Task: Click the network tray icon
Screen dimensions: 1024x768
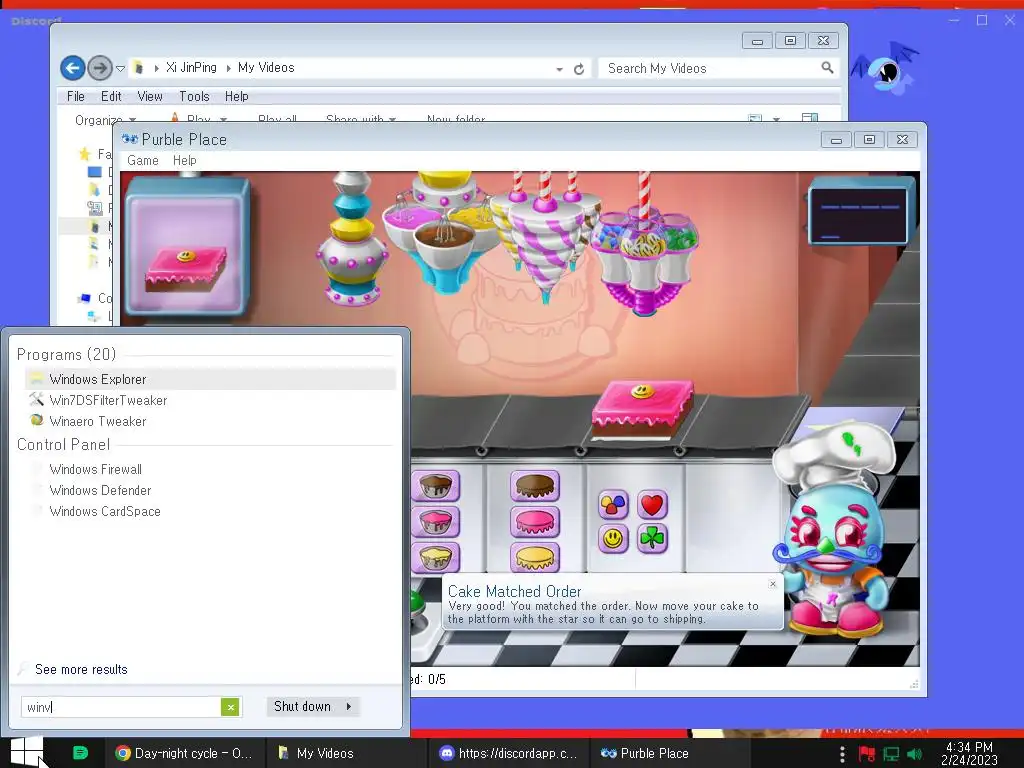Action: click(891, 754)
